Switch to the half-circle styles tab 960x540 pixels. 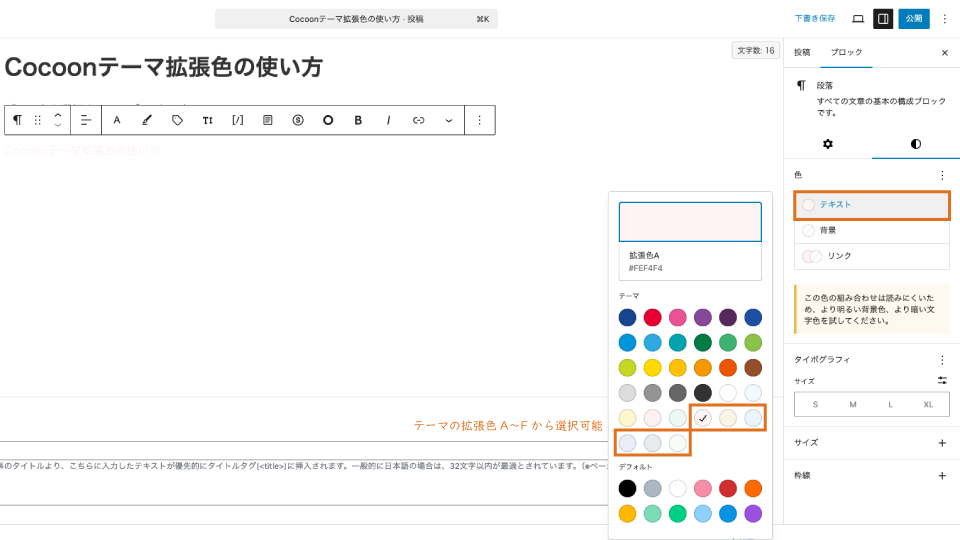click(x=916, y=144)
